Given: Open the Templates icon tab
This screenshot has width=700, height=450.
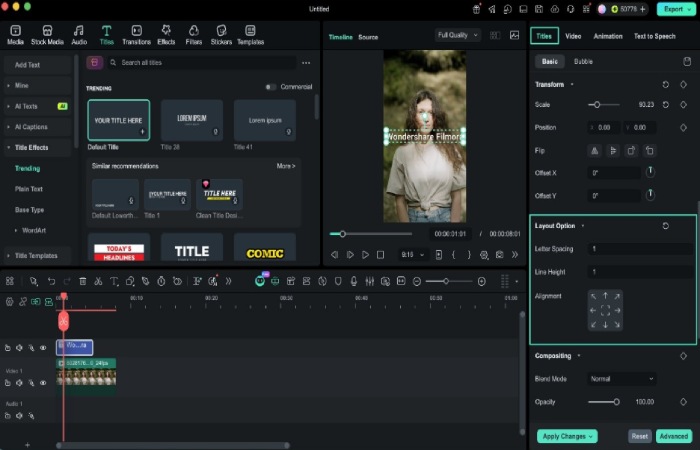Looking at the screenshot, I should coord(250,35).
